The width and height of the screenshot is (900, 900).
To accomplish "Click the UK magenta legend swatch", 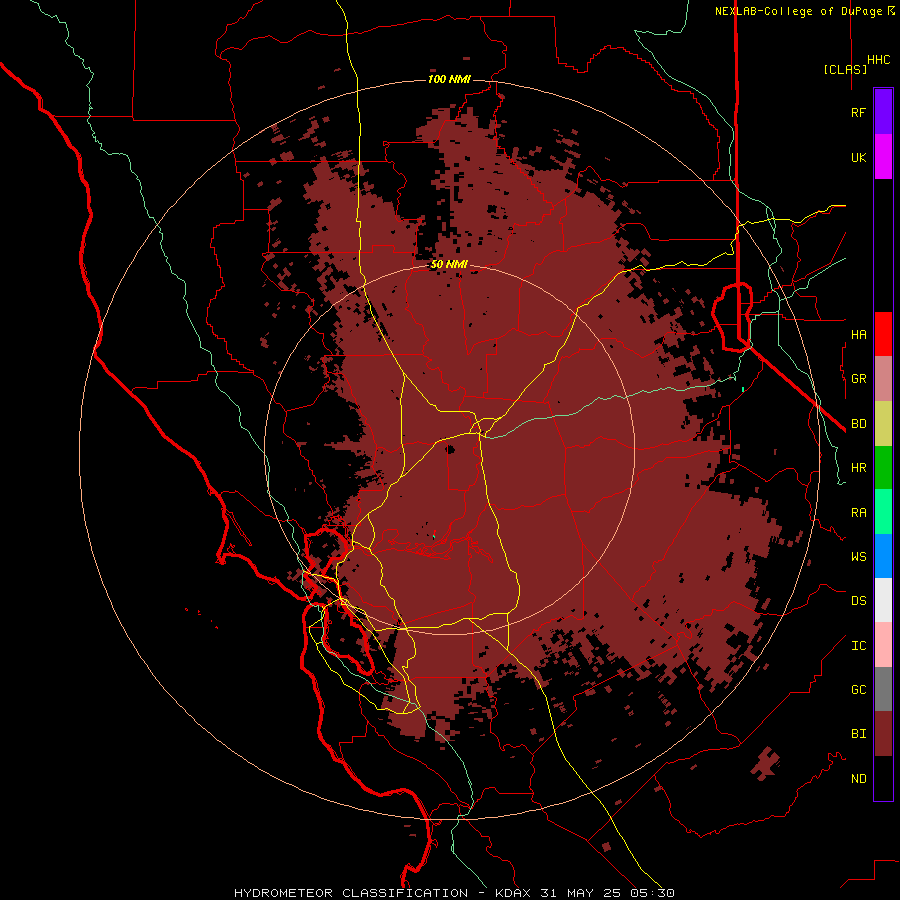I will click(x=883, y=157).
